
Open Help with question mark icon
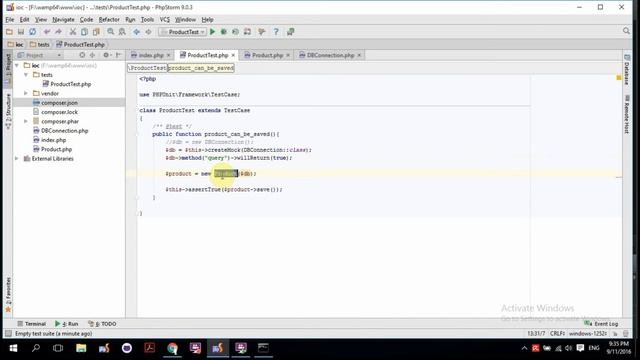click(276, 32)
